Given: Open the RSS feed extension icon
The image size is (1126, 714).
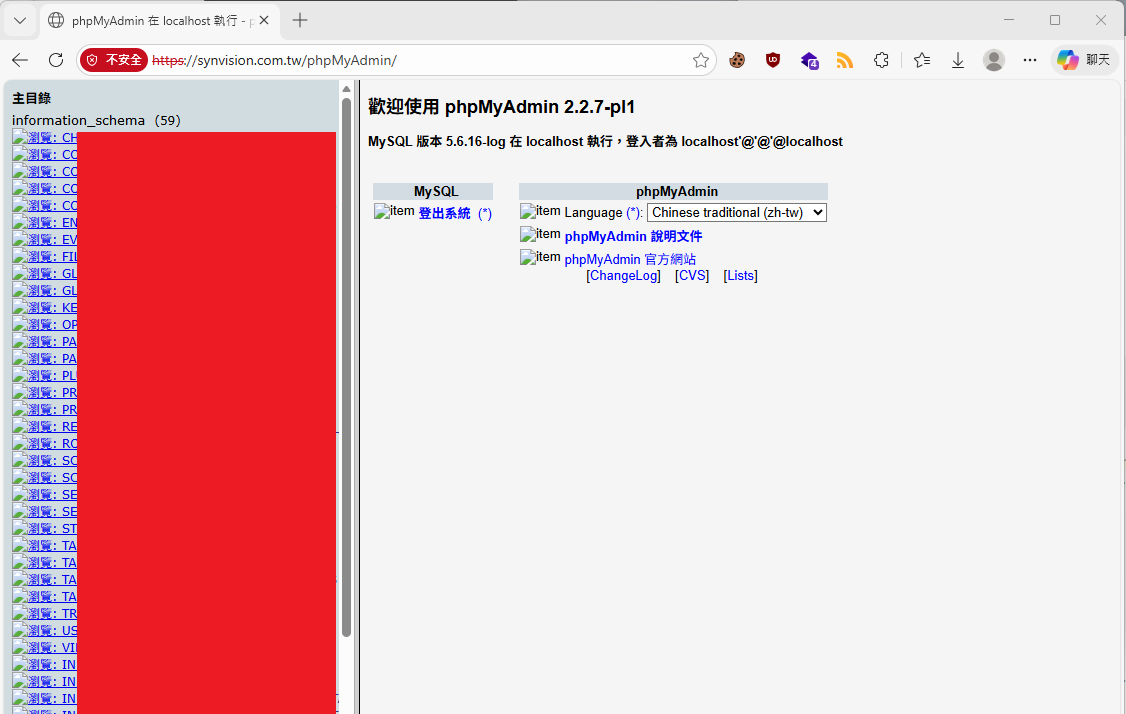Looking at the screenshot, I should [x=845, y=60].
